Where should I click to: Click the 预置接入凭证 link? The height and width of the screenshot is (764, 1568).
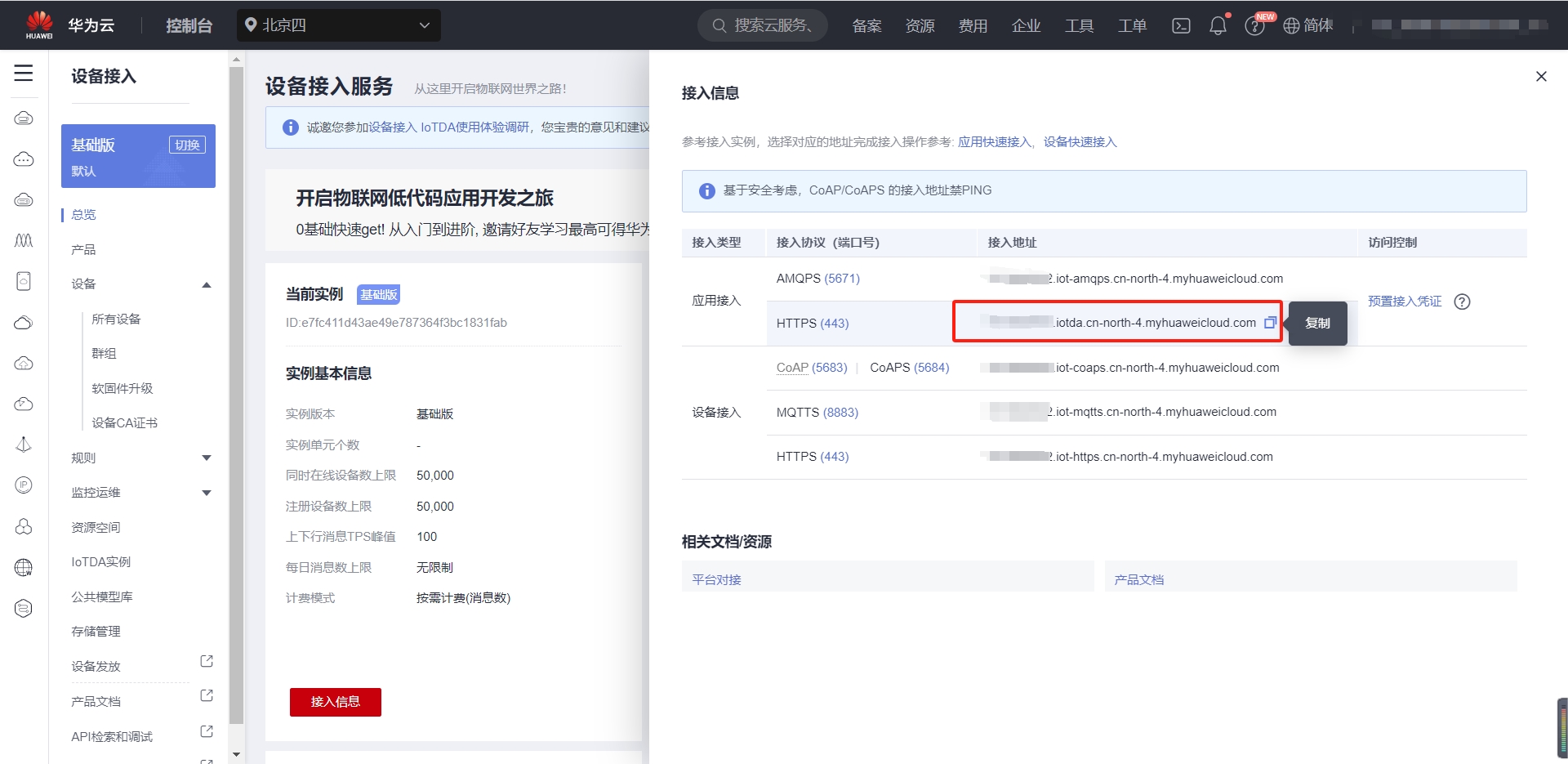click(x=1405, y=301)
